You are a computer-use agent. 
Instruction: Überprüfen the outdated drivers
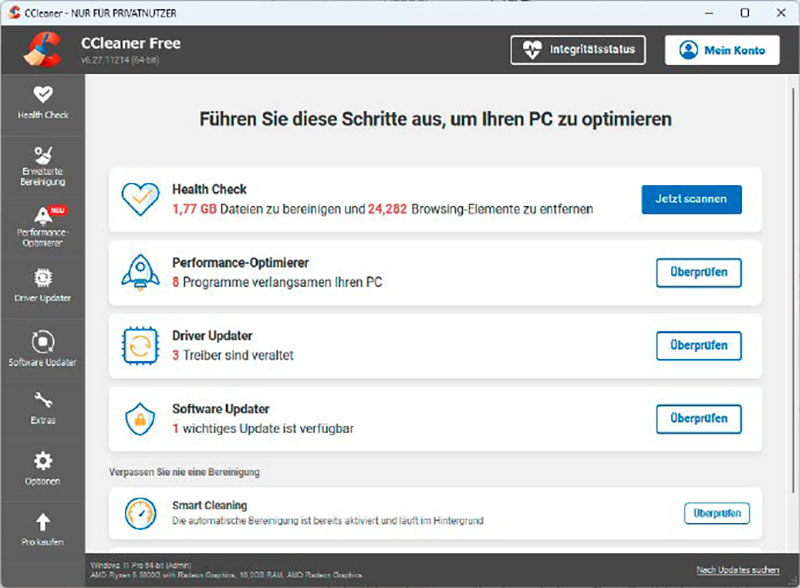pos(698,346)
